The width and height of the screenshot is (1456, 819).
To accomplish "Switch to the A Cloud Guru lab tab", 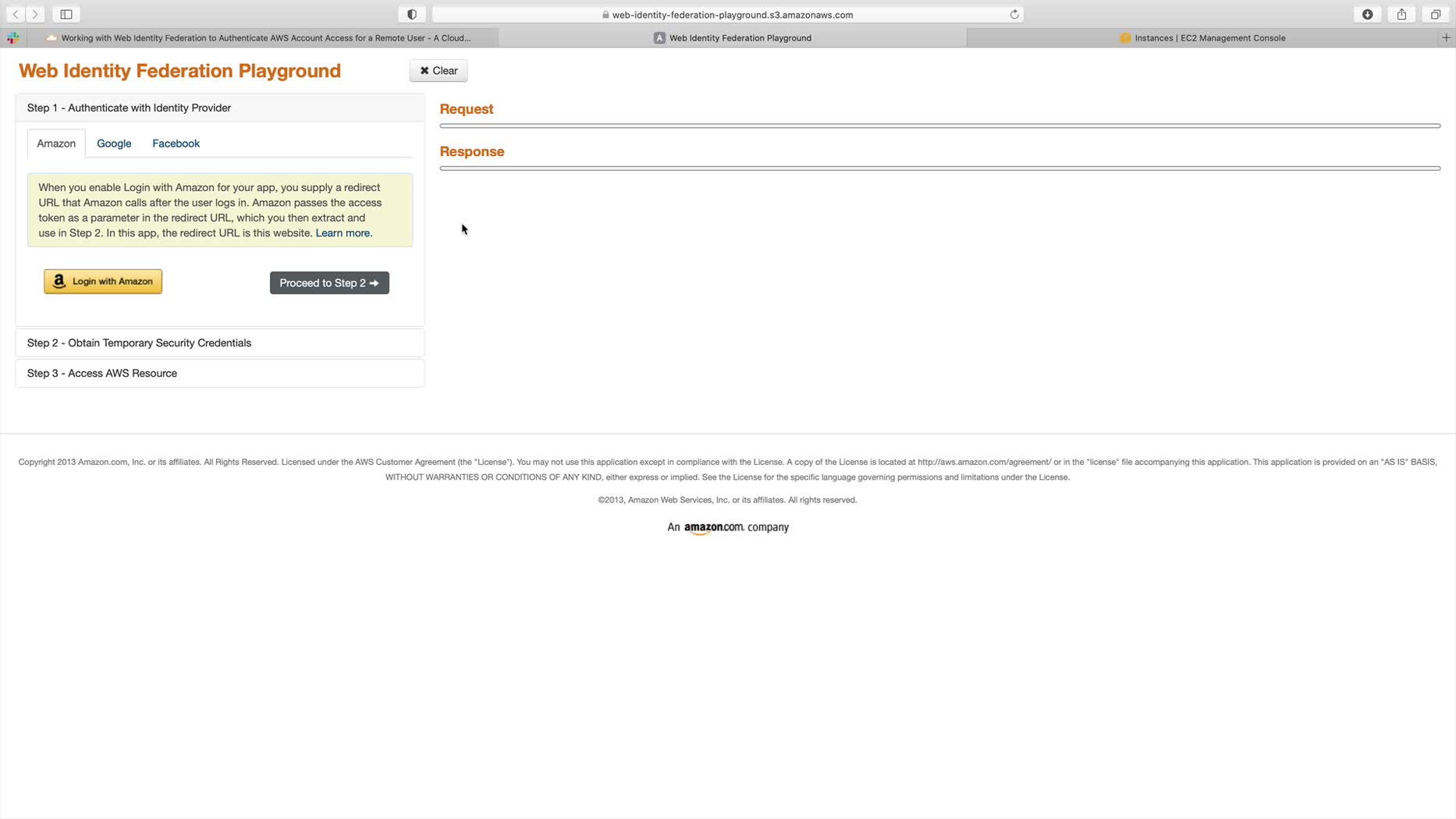I will [262, 37].
